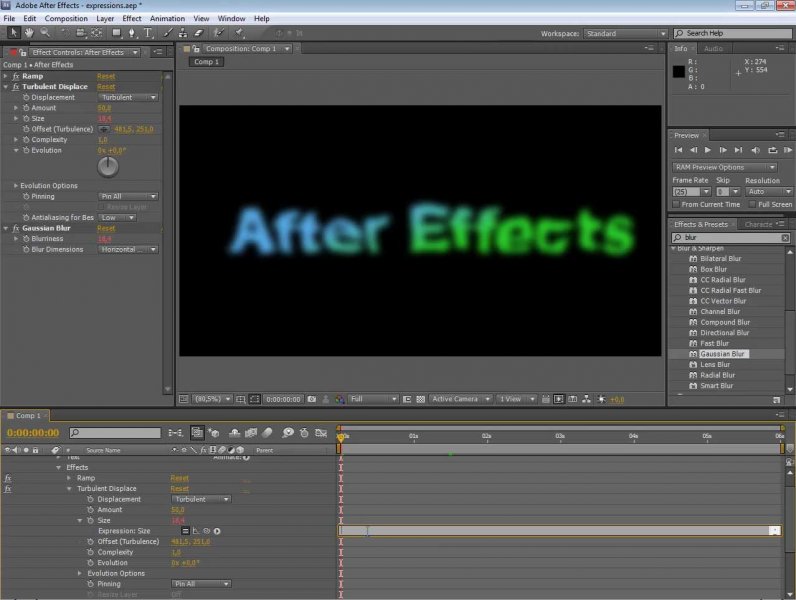Collapse the Turbulent Displace effect in timeline

70,489
